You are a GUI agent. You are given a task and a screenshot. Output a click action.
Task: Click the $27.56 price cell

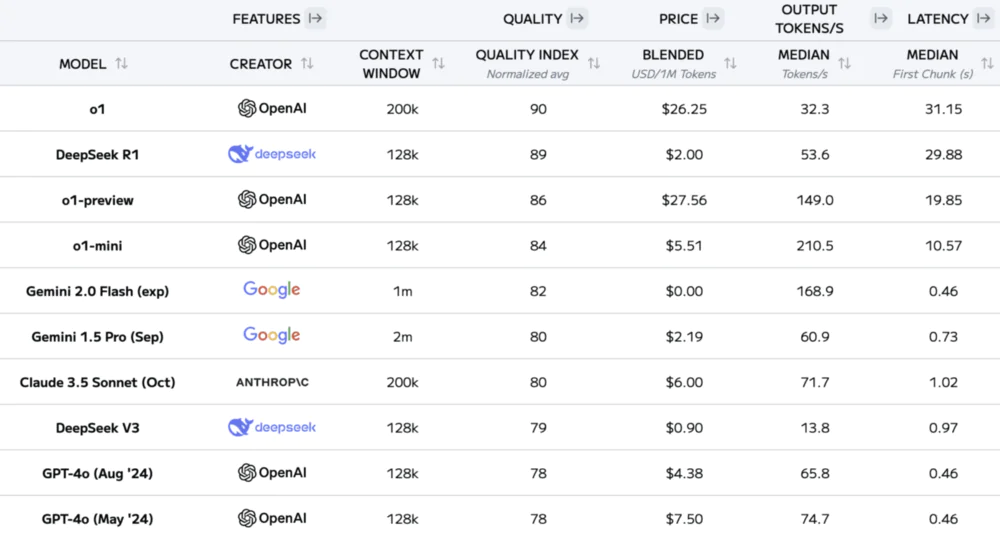pyautogui.click(x=684, y=200)
